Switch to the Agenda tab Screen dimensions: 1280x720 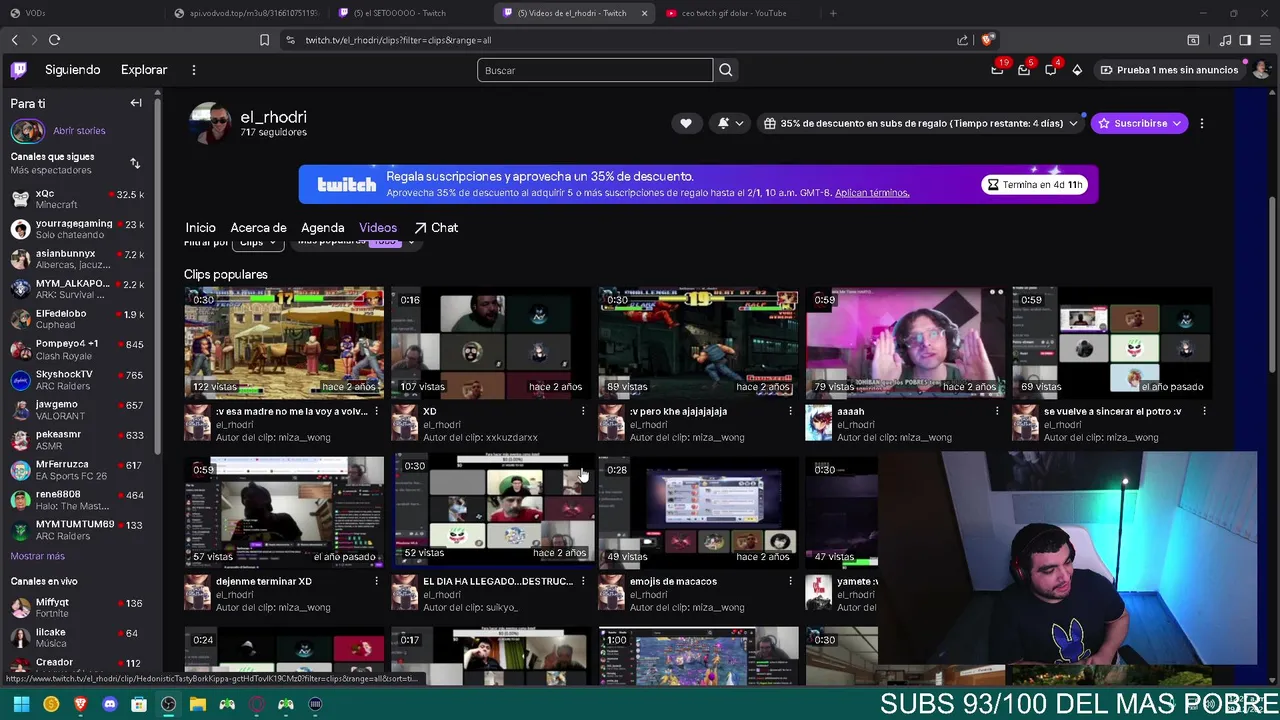tap(323, 228)
